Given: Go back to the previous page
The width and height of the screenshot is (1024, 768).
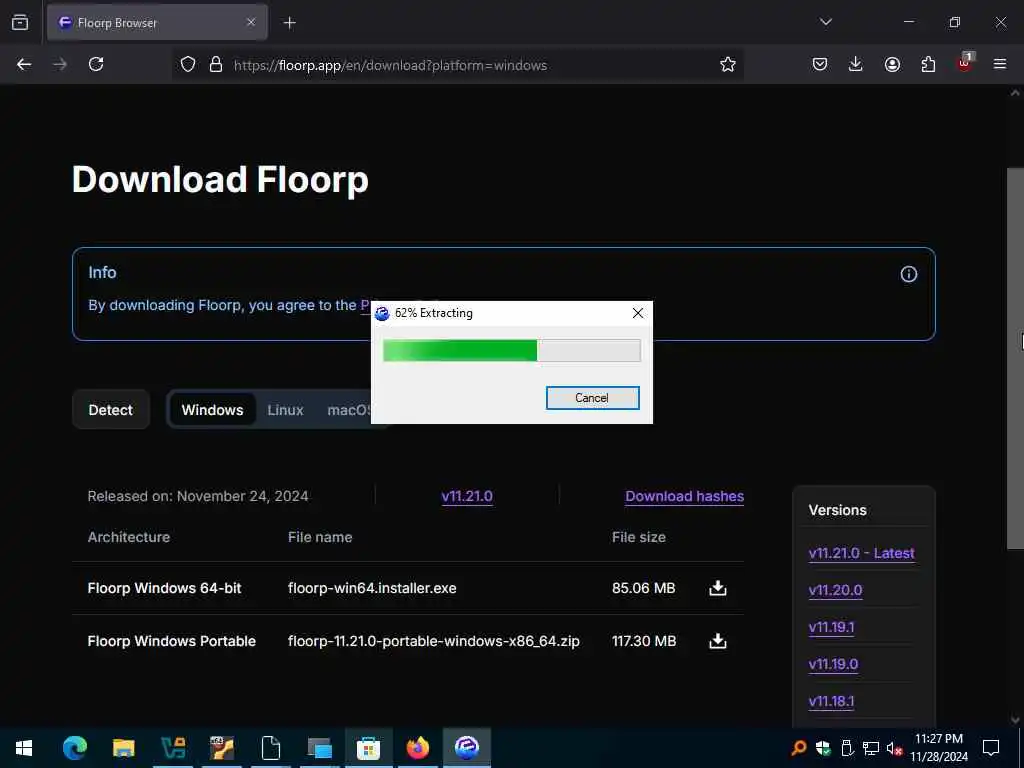Looking at the screenshot, I should (24, 64).
